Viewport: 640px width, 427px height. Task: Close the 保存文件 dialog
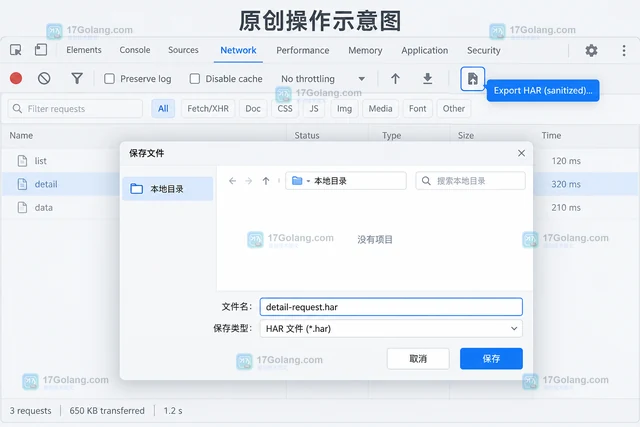pyautogui.click(x=521, y=153)
